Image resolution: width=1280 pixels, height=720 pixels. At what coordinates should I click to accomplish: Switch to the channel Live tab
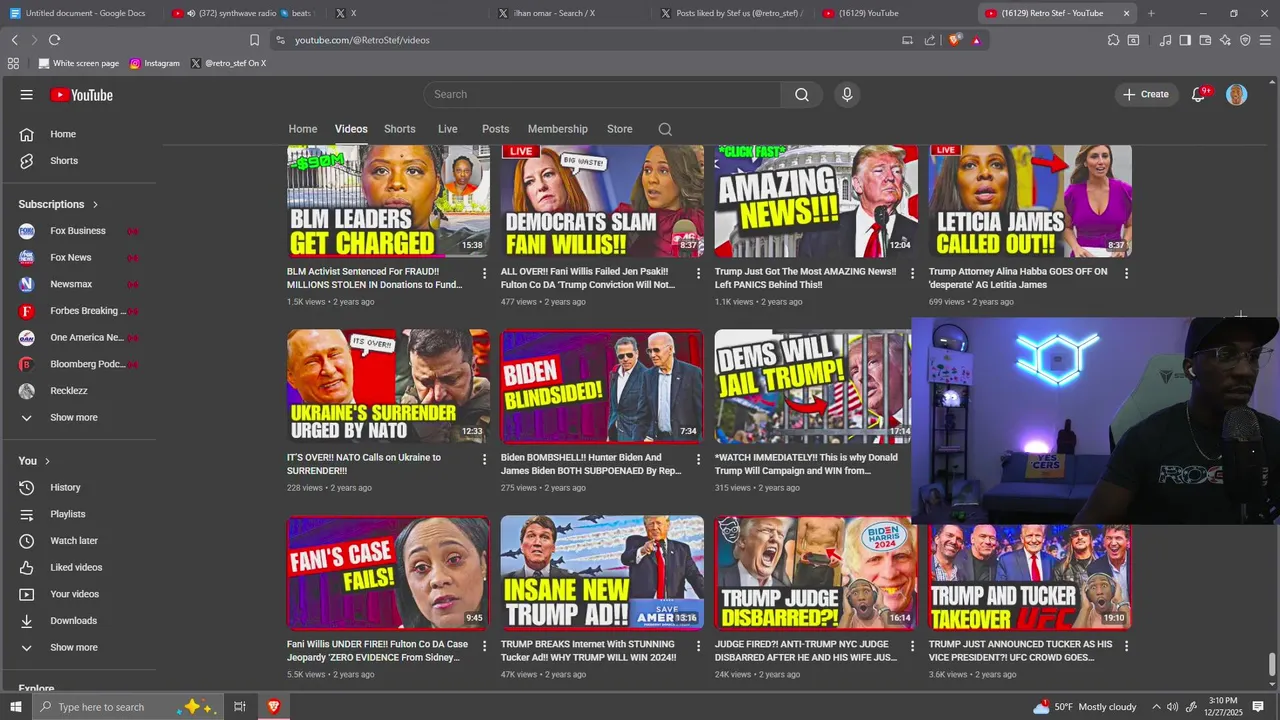[447, 129]
